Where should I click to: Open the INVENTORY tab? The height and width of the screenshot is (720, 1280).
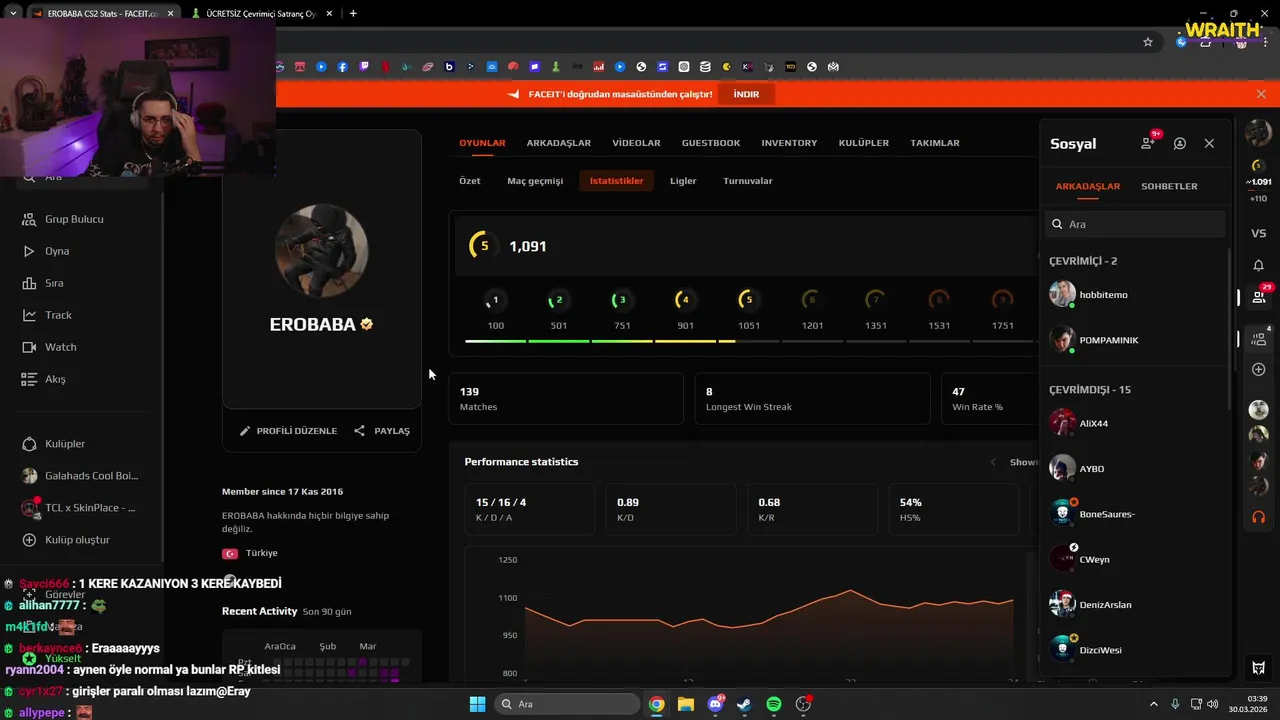click(789, 143)
